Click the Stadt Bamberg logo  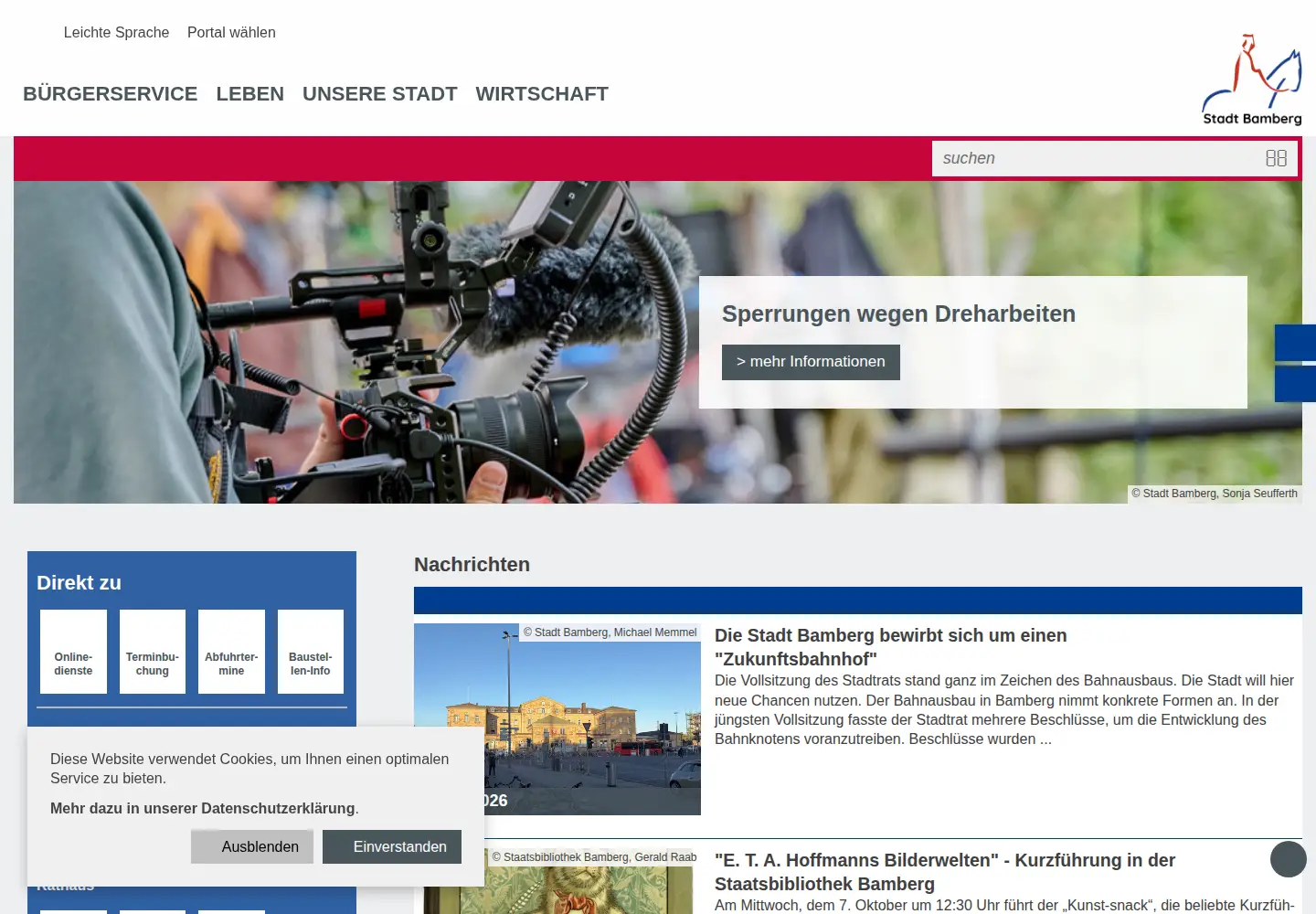[x=1252, y=80]
